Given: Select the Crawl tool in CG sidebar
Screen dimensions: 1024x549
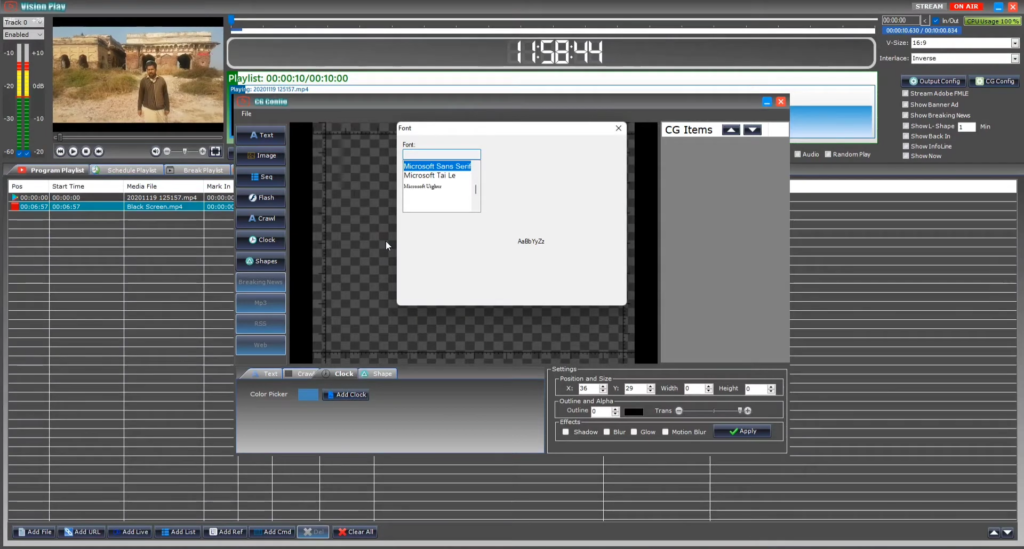Looking at the screenshot, I should (261, 219).
